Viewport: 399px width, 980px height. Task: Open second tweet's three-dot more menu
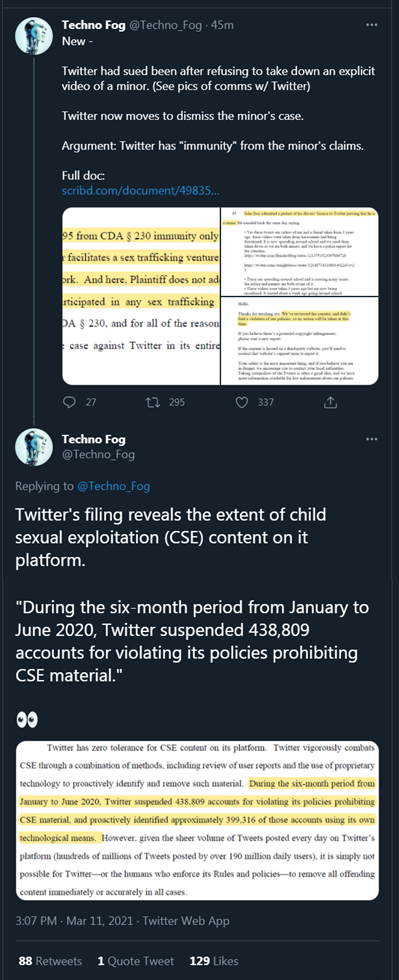[371, 439]
